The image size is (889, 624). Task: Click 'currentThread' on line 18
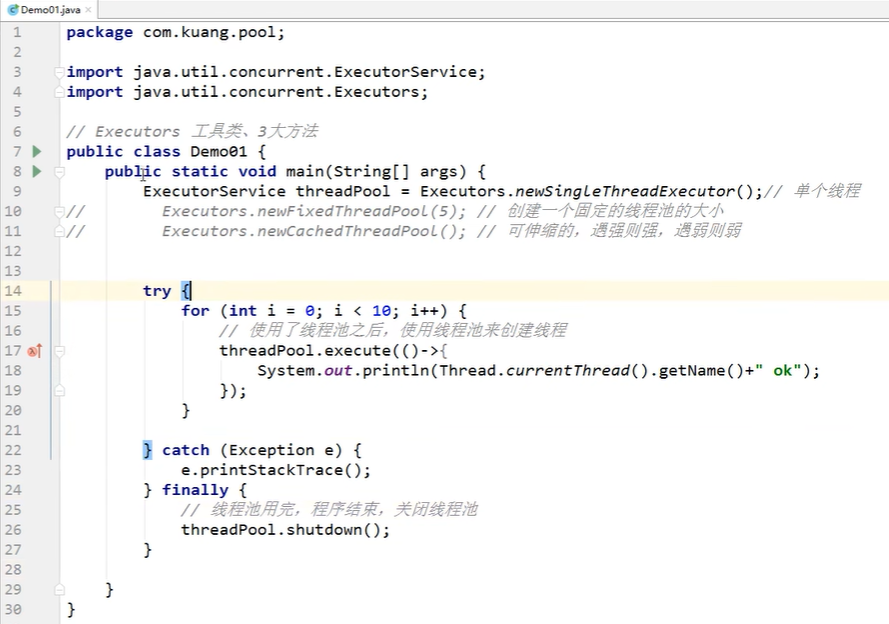[568, 371]
